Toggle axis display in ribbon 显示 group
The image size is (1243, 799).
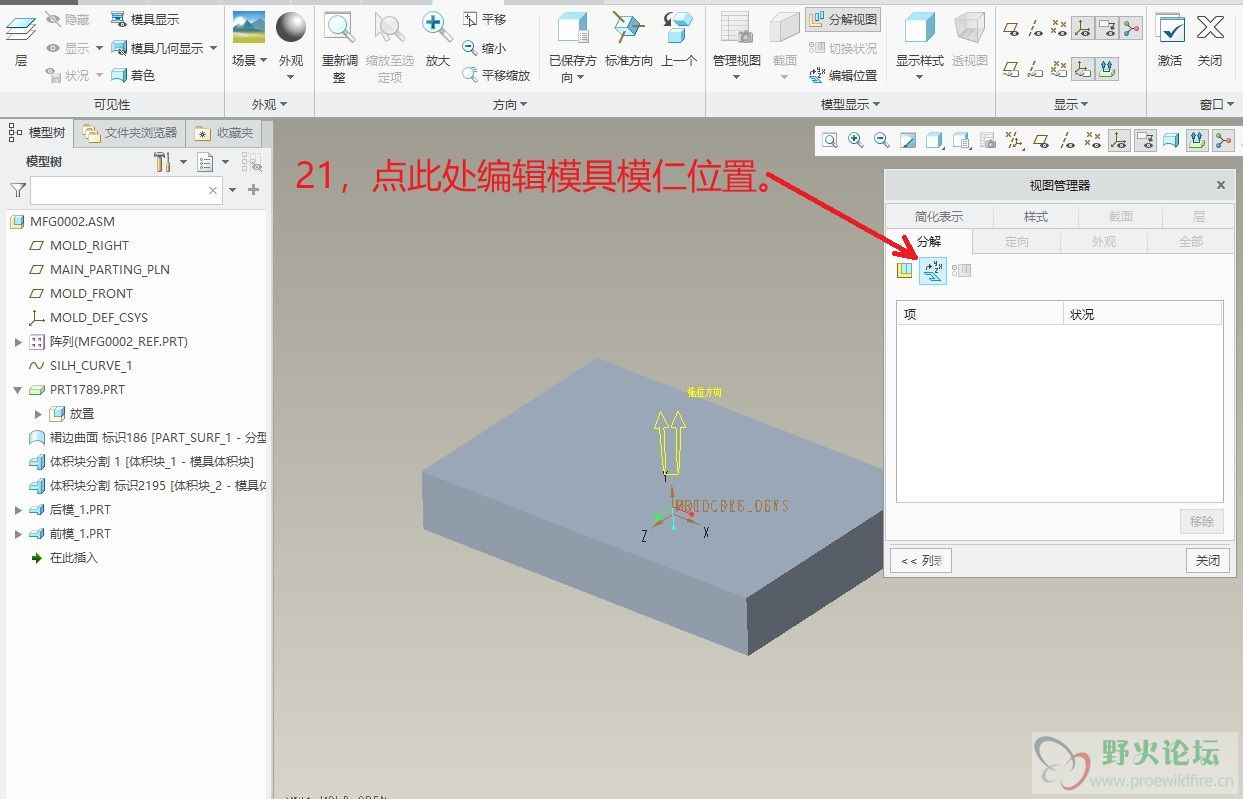[1036, 29]
